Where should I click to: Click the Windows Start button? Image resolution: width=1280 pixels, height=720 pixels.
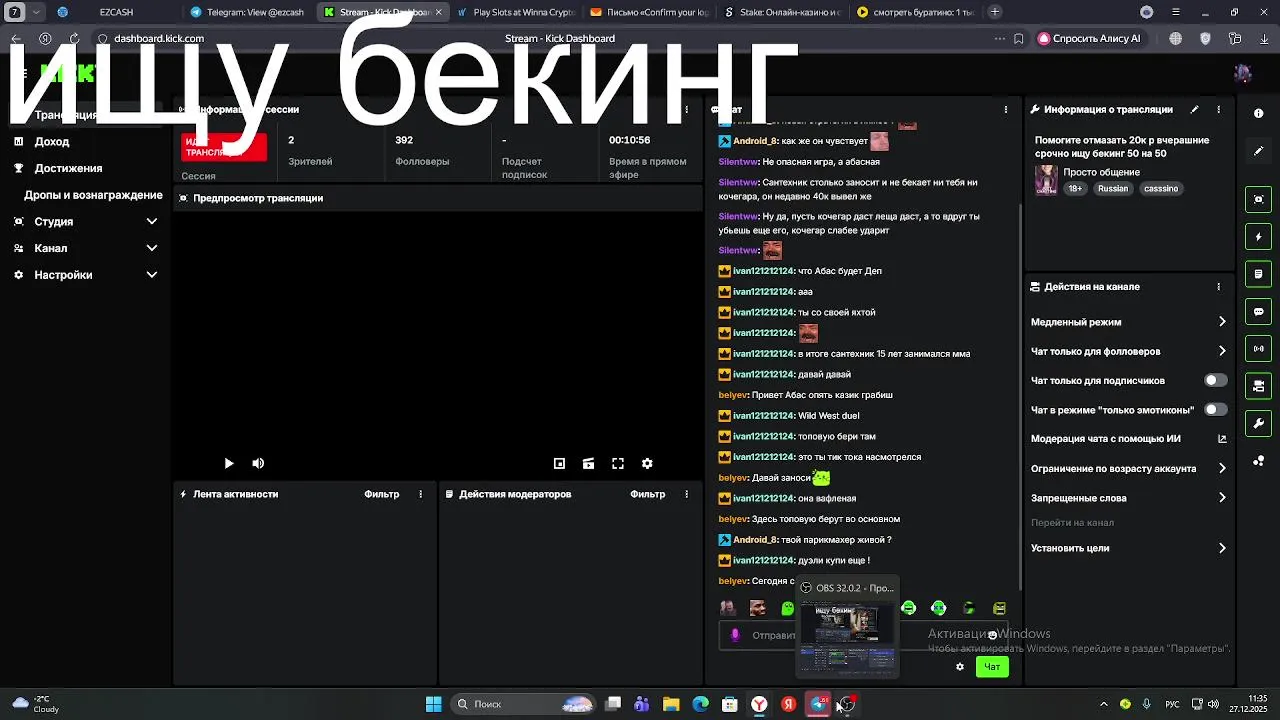point(433,704)
